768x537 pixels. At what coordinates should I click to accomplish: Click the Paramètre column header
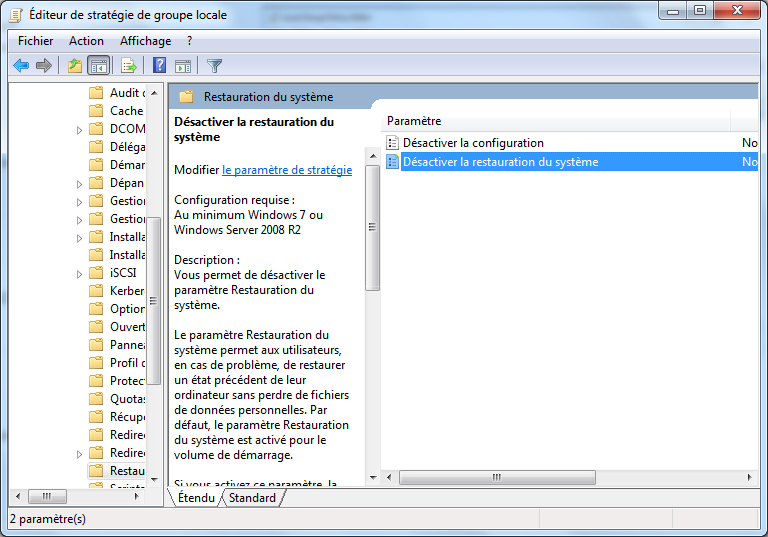555,121
